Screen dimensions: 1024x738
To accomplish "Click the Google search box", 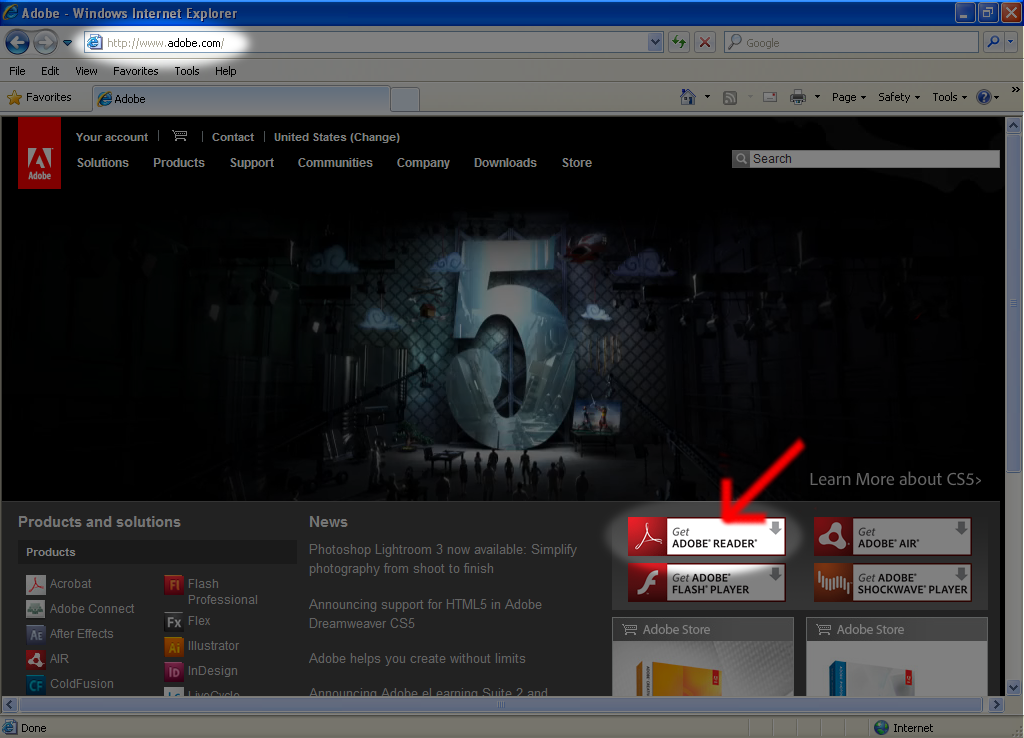I will coord(850,43).
